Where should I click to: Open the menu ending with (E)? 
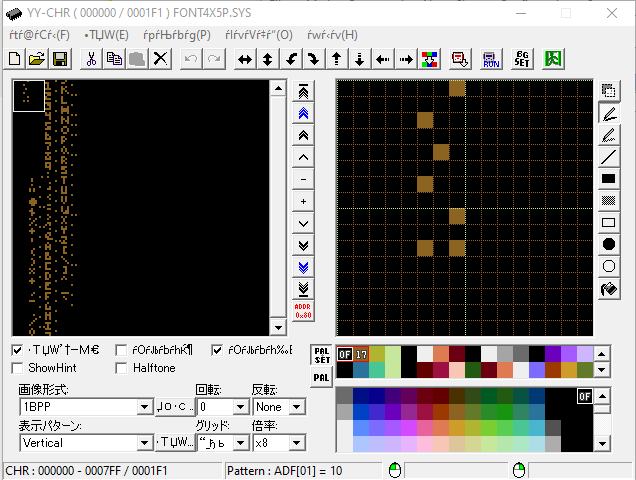pyautogui.click(x=107, y=34)
